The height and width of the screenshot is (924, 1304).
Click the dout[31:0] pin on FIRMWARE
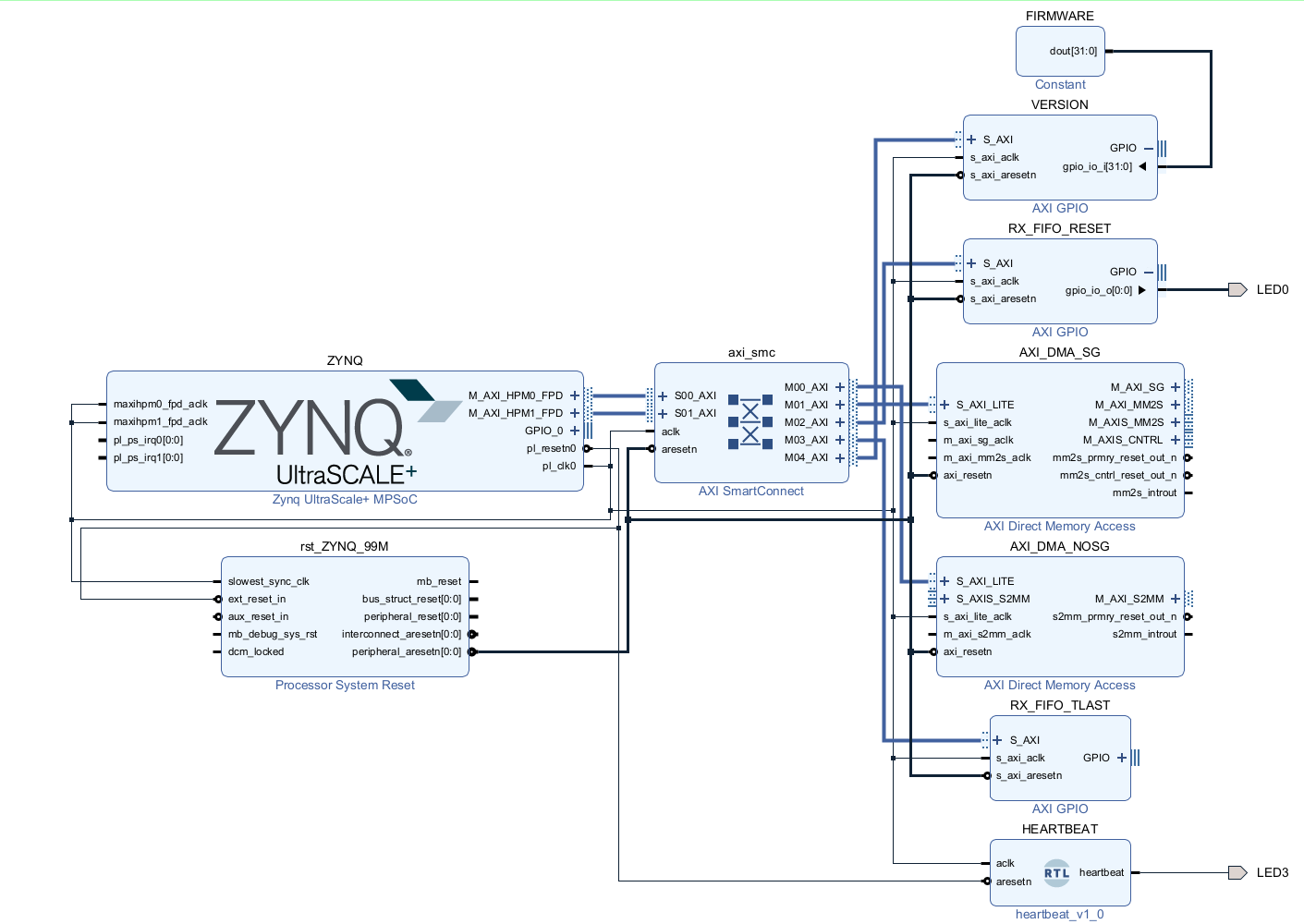pyautogui.click(x=1074, y=52)
